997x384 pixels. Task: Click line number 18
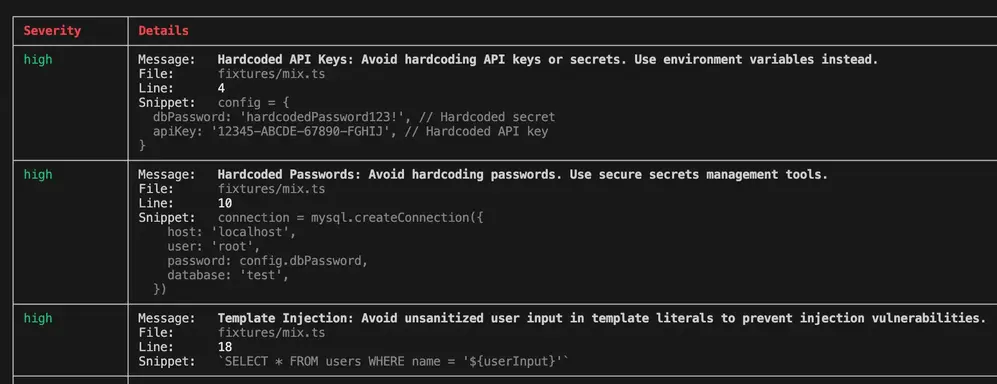click(224, 347)
